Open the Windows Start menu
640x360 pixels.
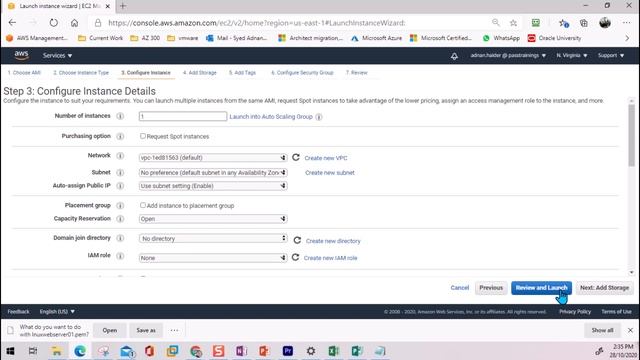pyautogui.click(x=10, y=351)
